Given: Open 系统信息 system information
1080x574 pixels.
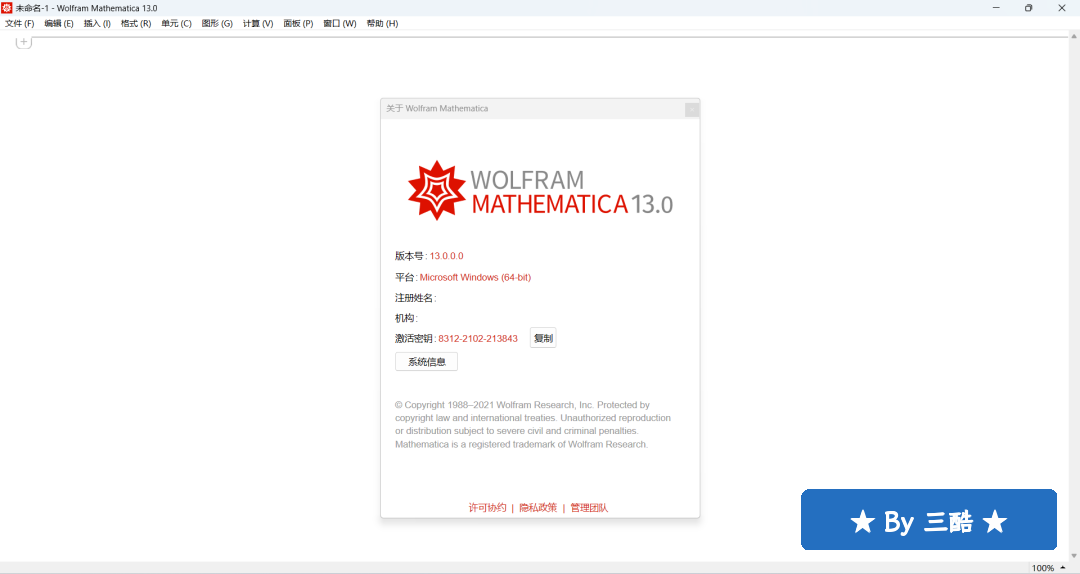Looking at the screenshot, I should tap(426, 362).
